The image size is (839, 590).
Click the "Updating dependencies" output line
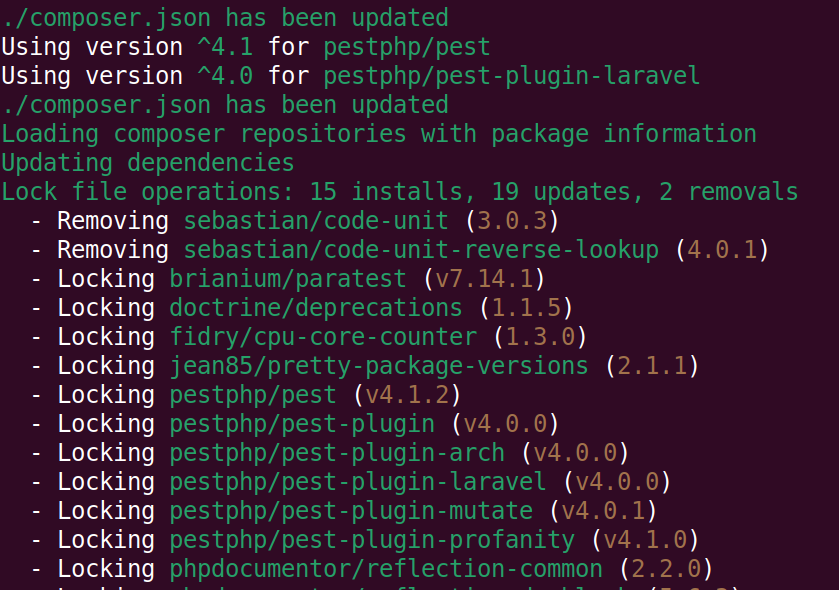(x=148, y=163)
